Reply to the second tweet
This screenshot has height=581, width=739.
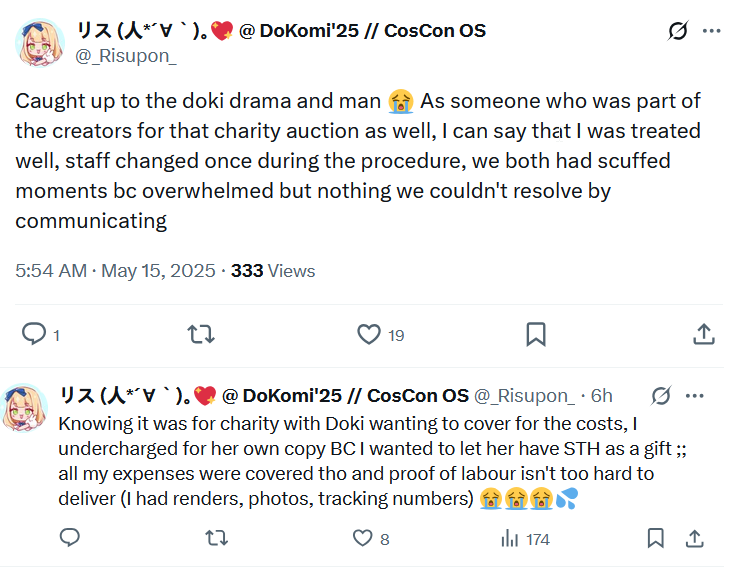tap(70, 538)
